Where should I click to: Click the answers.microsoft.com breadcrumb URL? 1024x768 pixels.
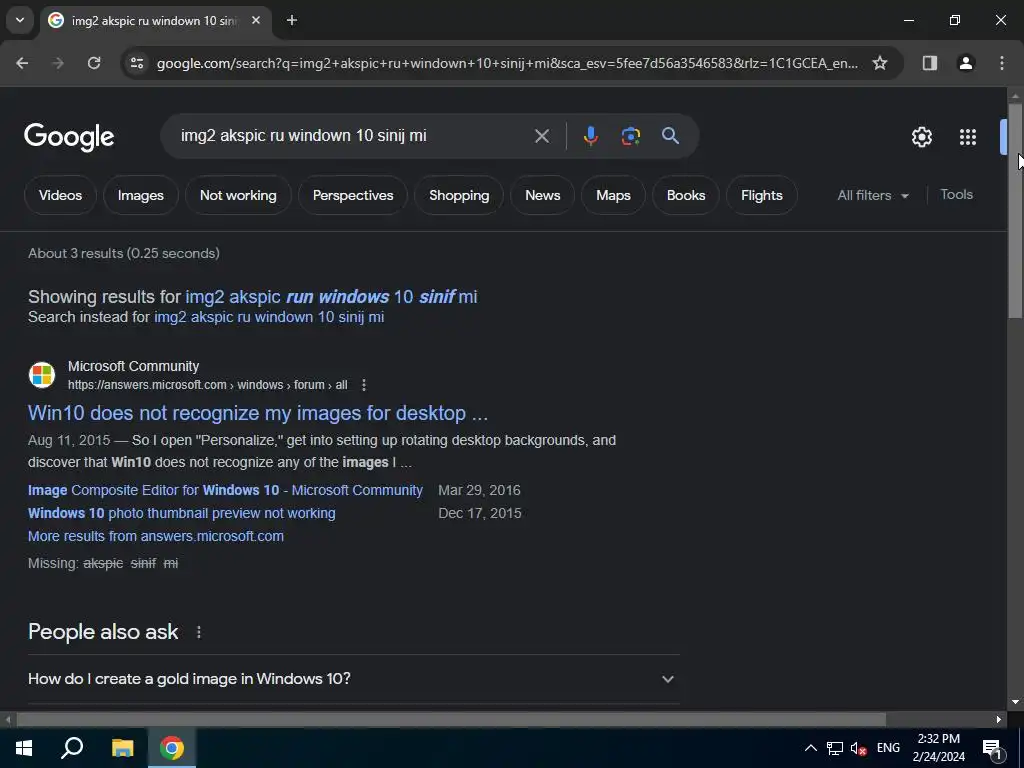tap(208, 385)
